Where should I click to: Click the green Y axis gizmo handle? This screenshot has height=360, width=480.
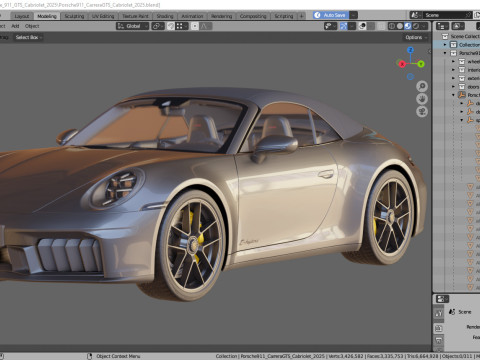click(421, 64)
